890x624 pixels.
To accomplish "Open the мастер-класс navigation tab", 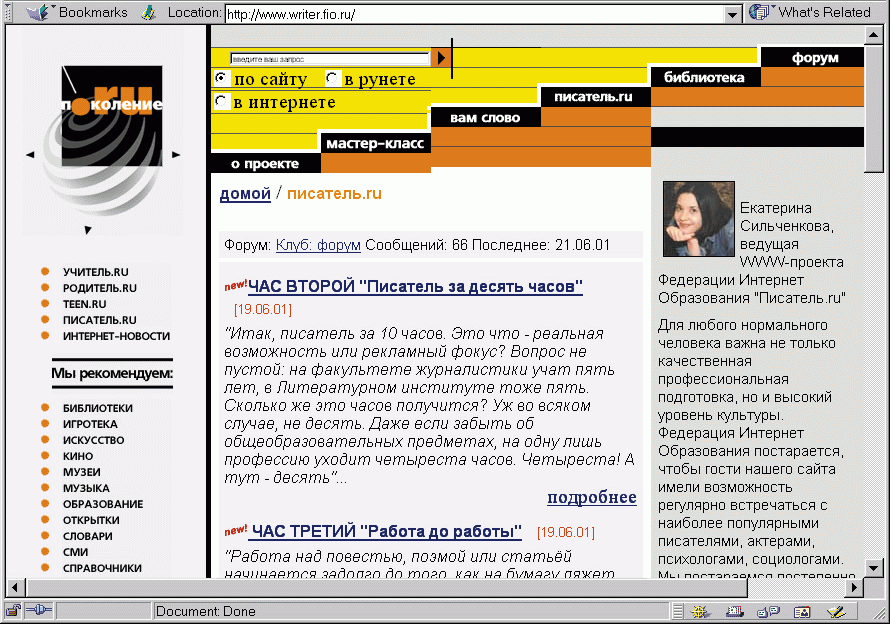I will pyautogui.click(x=375, y=143).
